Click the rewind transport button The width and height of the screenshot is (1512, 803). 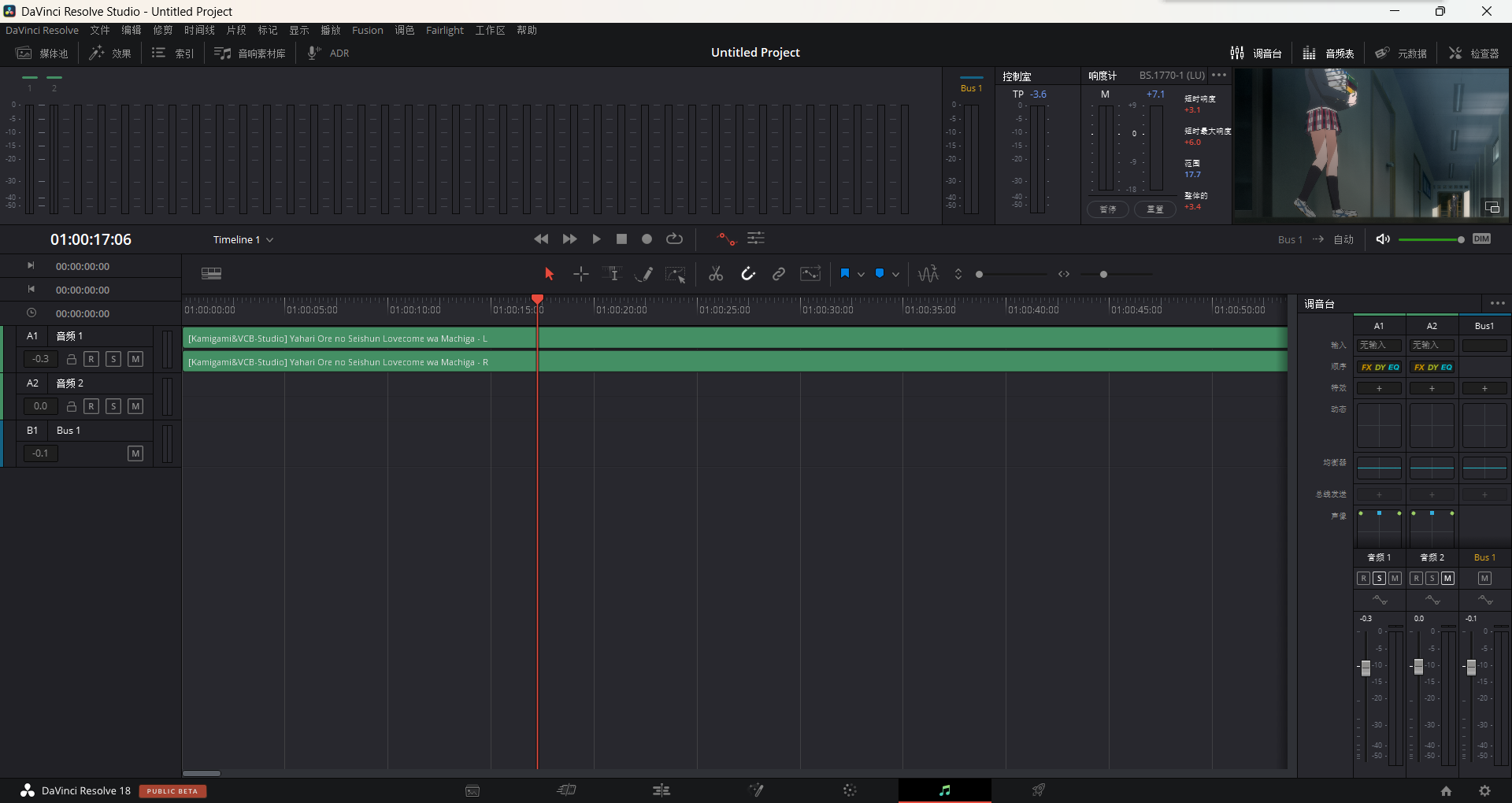coord(541,239)
